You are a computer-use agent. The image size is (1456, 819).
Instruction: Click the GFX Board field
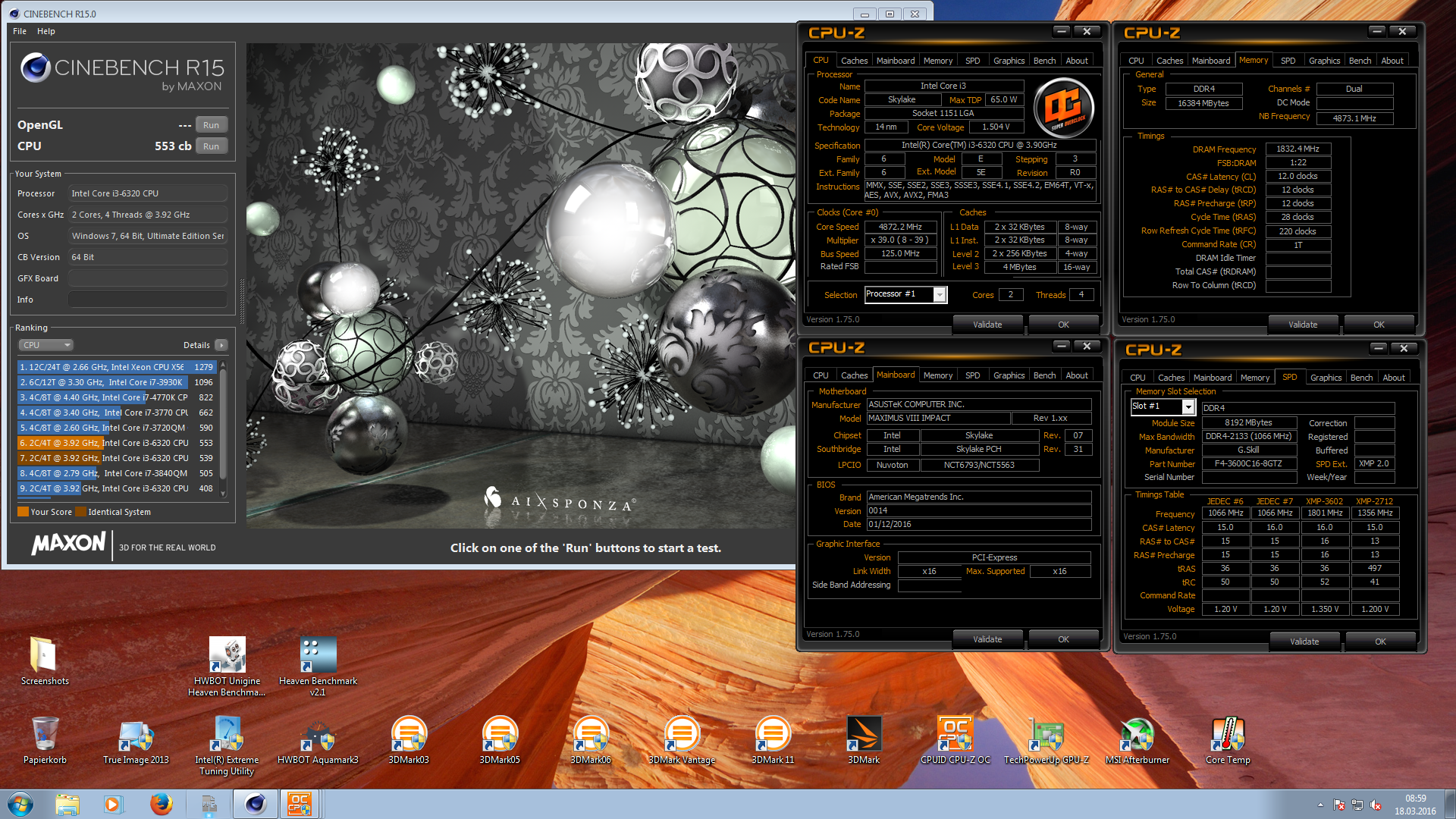coord(148,278)
